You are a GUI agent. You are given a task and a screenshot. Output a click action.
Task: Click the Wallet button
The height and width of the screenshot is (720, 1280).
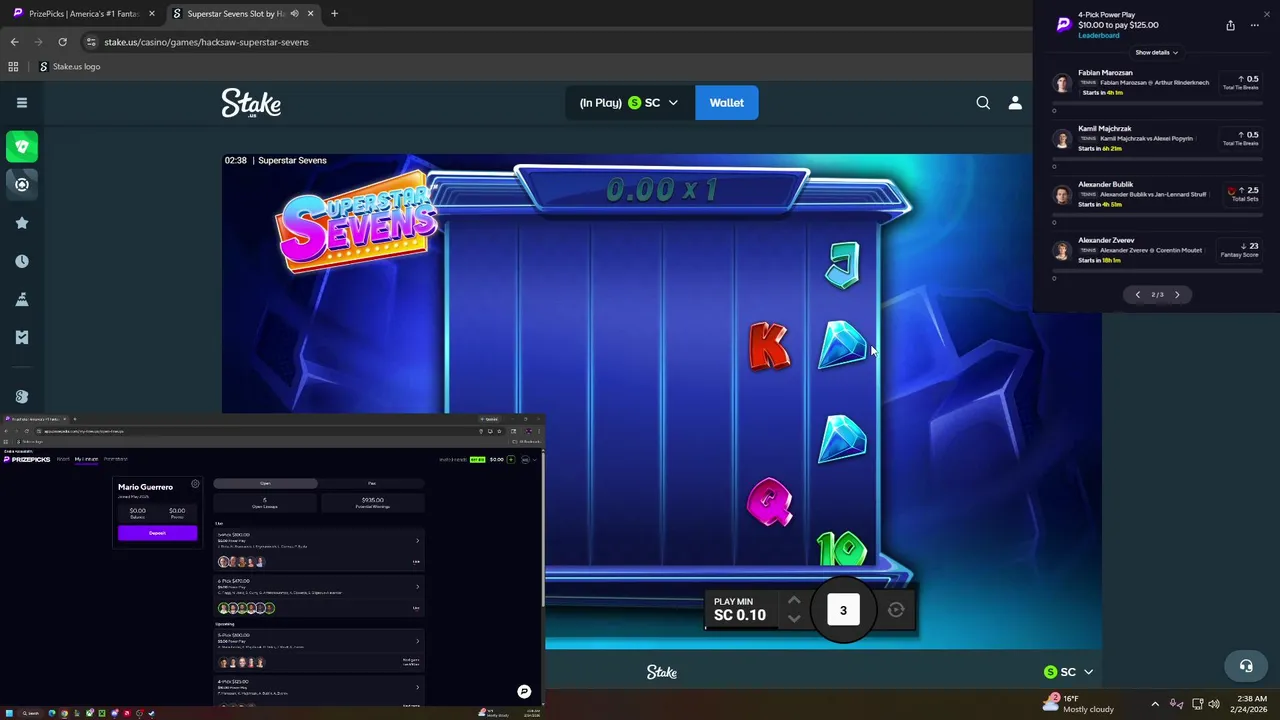[x=727, y=103]
